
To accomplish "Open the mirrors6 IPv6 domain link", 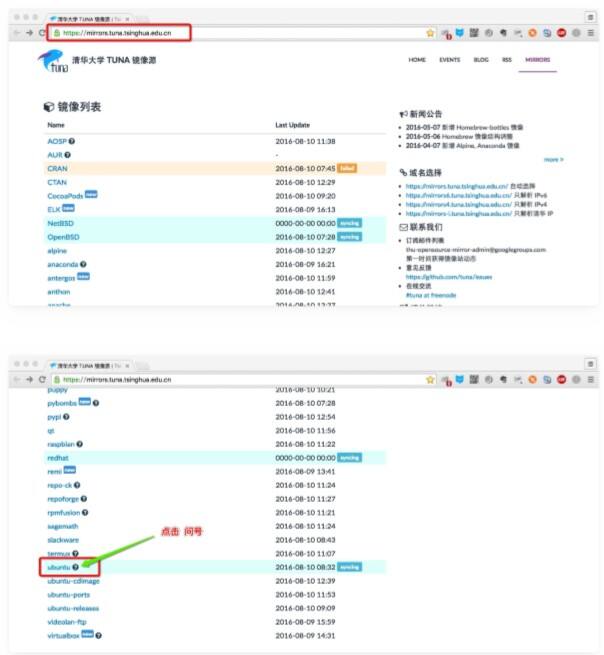I will point(459,195).
